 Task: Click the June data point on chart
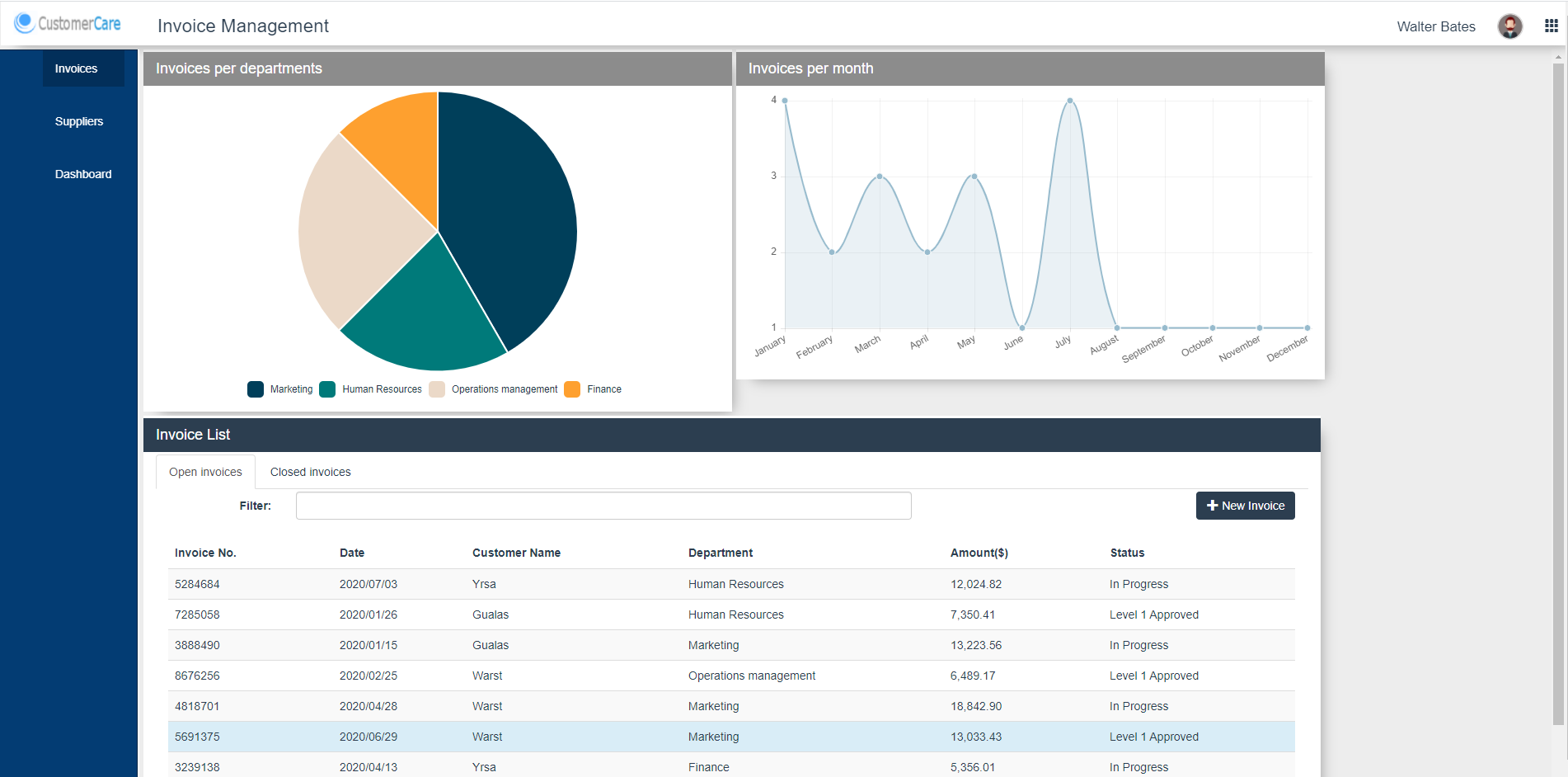pos(1022,327)
